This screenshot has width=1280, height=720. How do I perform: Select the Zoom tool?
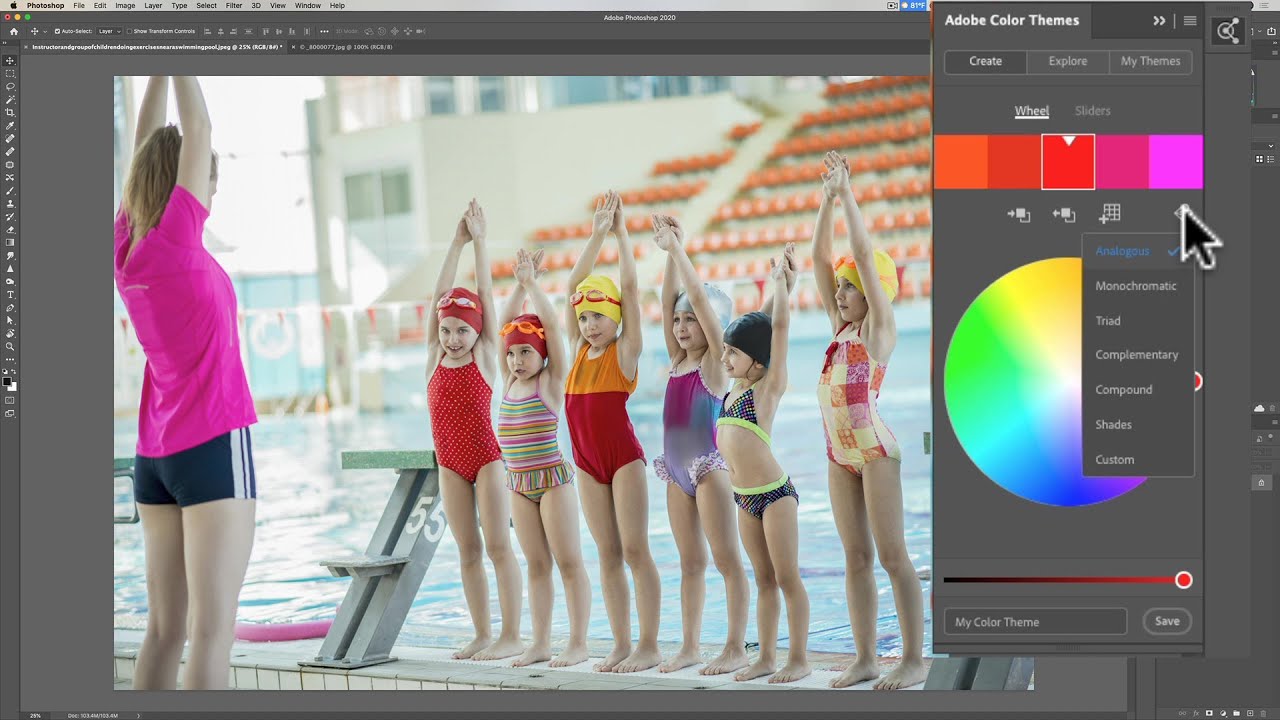coord(10,346)
